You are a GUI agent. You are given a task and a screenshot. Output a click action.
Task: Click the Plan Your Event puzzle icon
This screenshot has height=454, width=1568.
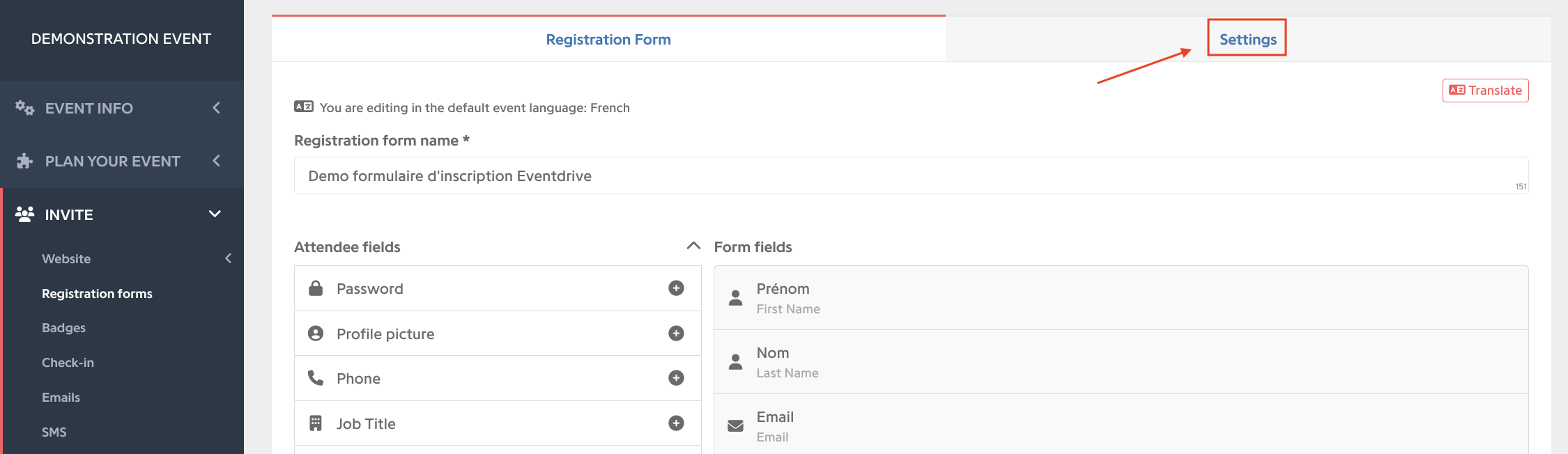click(x=24, y=161)
